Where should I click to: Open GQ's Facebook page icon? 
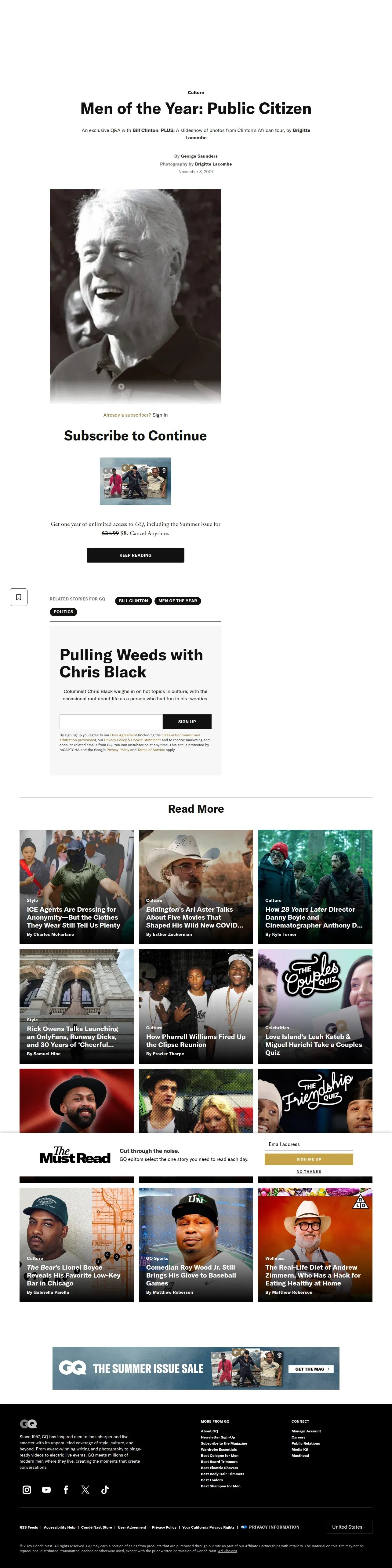pos(66,1490)
